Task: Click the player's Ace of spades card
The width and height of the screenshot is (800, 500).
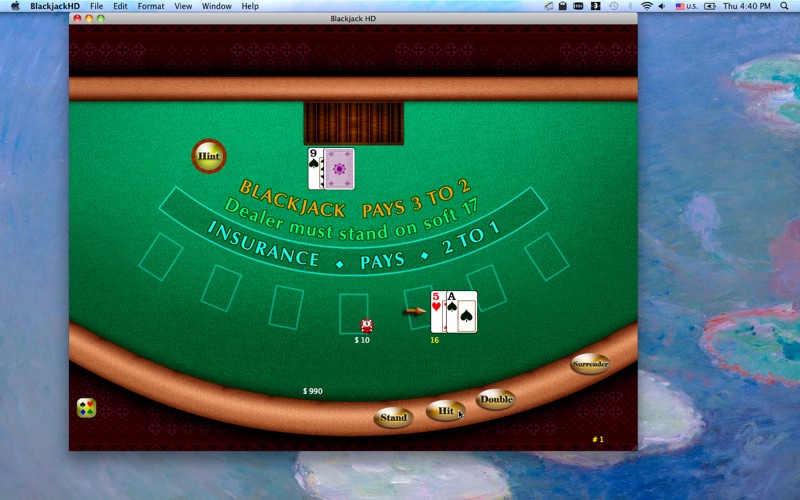Action: point(462,312)
